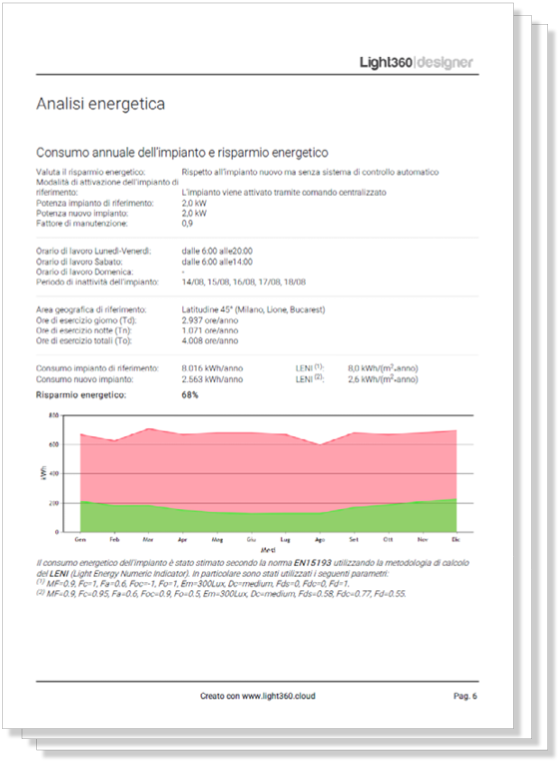Click the 'Dic' month label on chart axis
Viewport: 560px width, 770px height.
click(x=456, y=540)
